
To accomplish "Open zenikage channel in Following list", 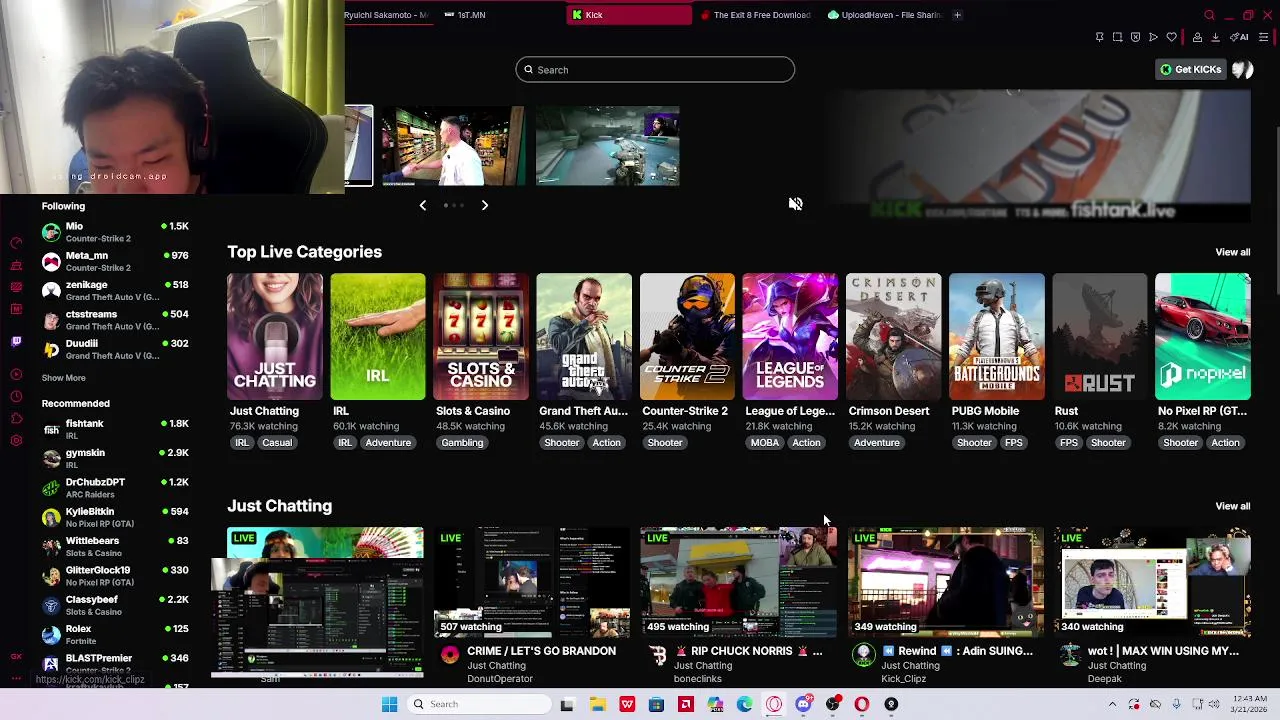I will (115, 291).
